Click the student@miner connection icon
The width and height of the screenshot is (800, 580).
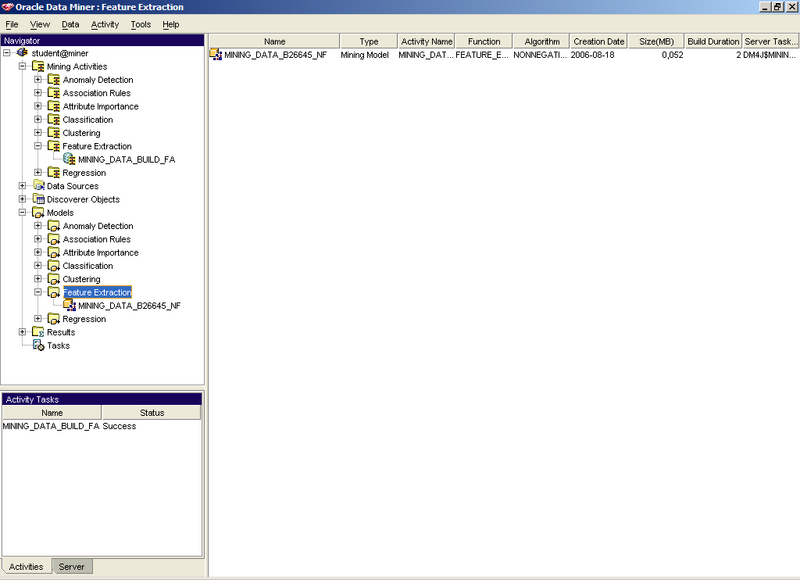[22, 53]
